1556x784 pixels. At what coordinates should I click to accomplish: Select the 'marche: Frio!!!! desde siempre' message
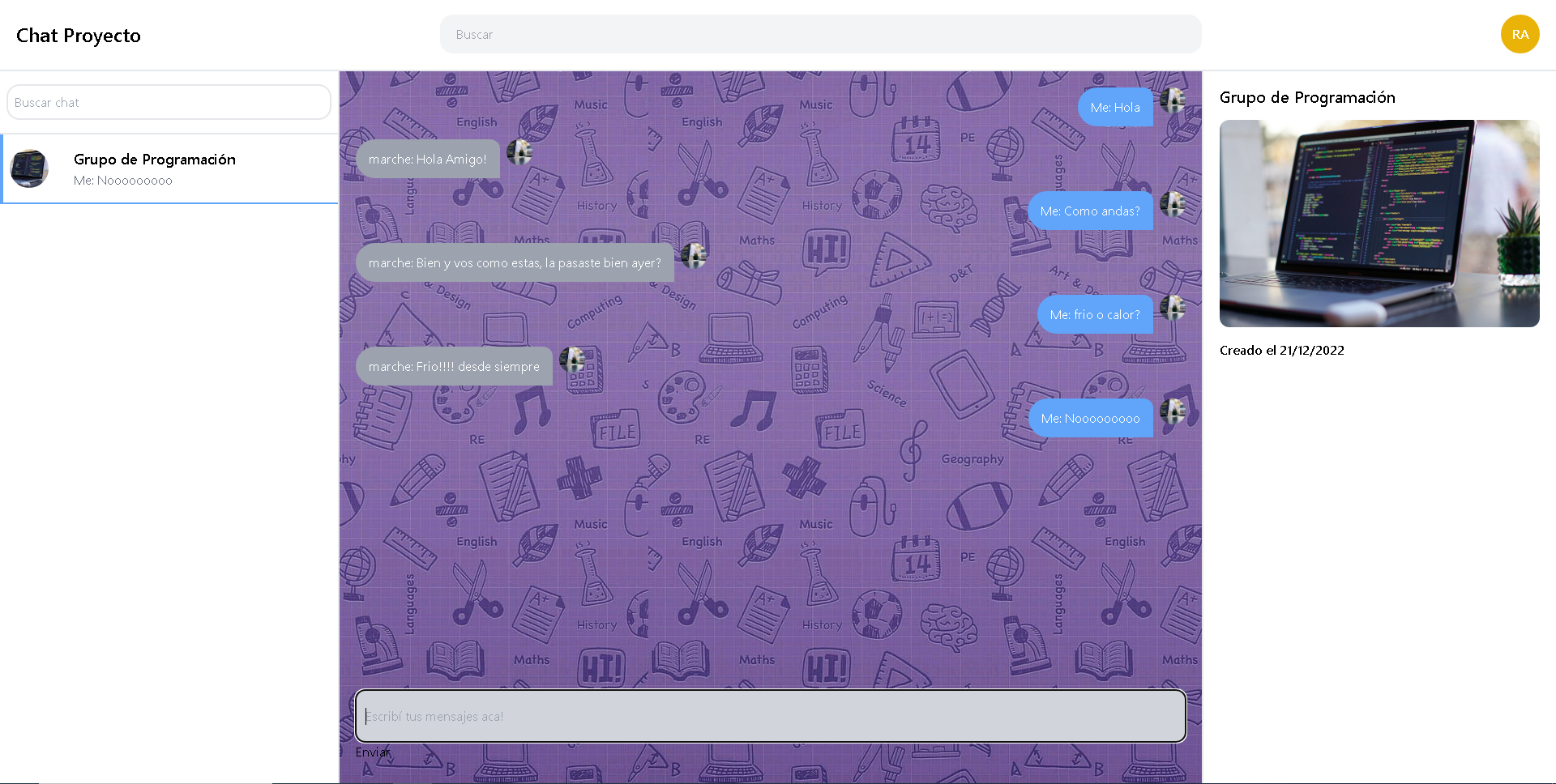(x=454, y=366)
